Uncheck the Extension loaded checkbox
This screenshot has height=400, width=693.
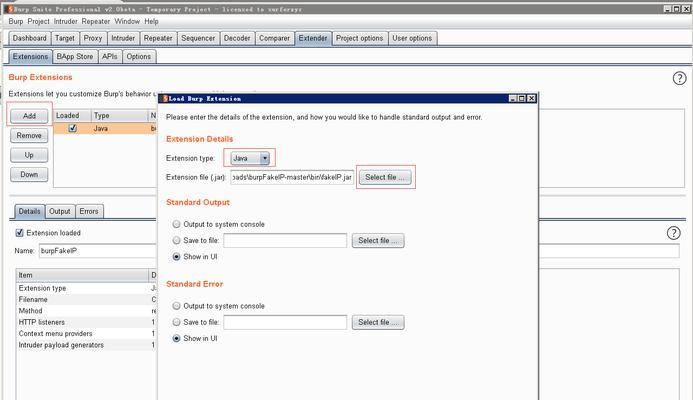click(20, 233)
